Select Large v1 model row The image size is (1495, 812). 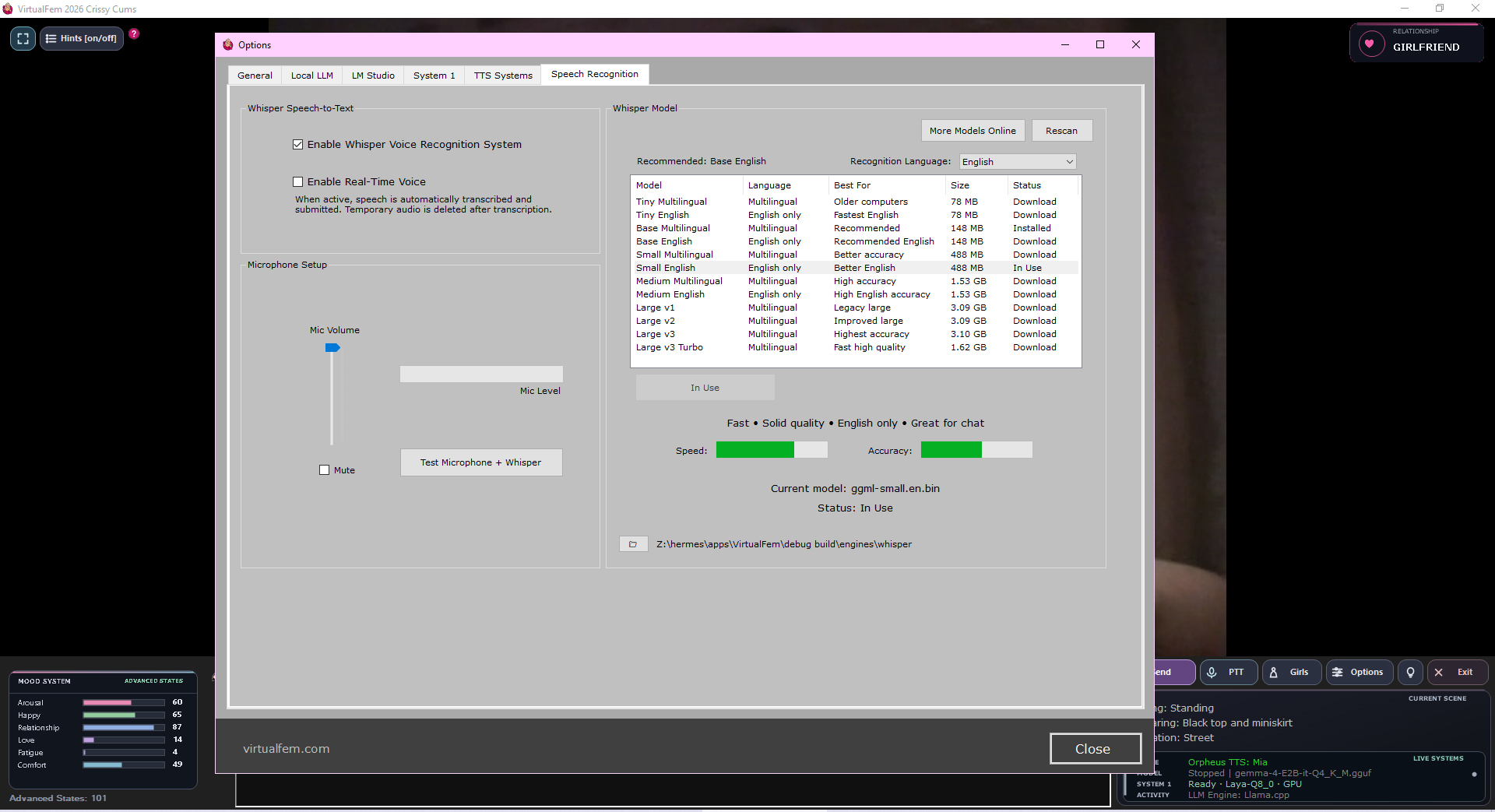[854, 308]
